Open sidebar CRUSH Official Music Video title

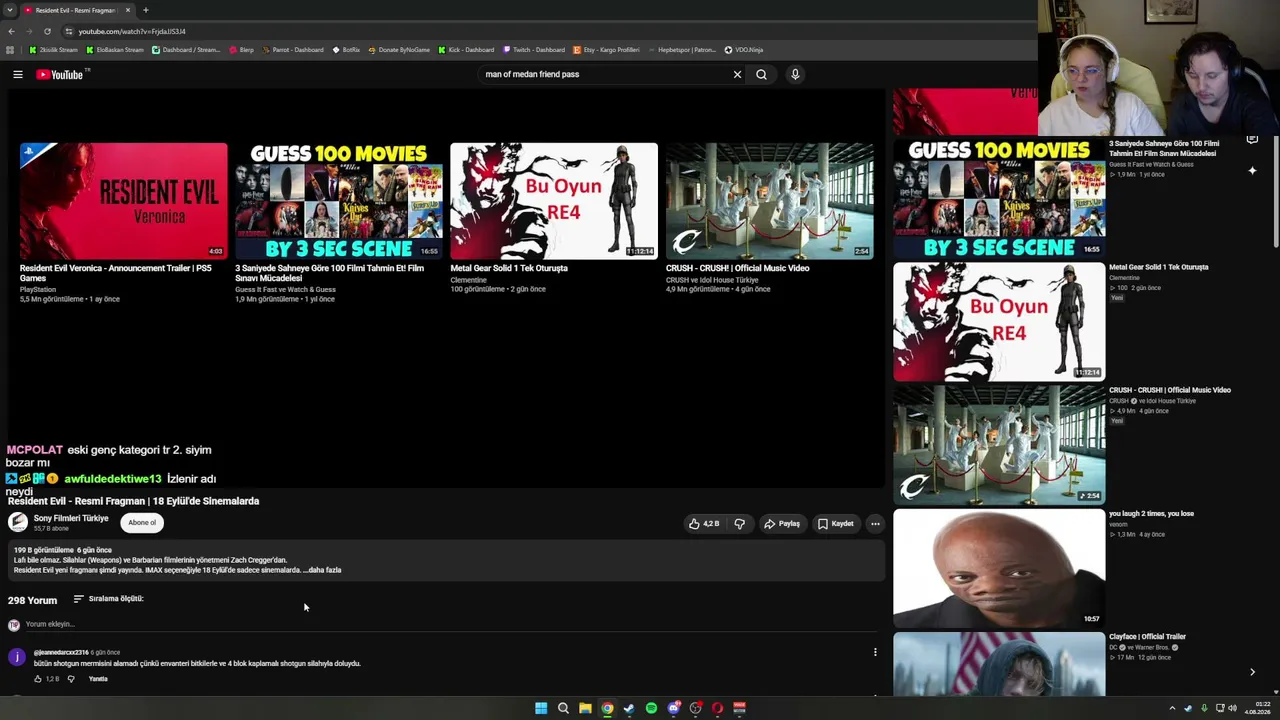click(x=1170, y=390)
